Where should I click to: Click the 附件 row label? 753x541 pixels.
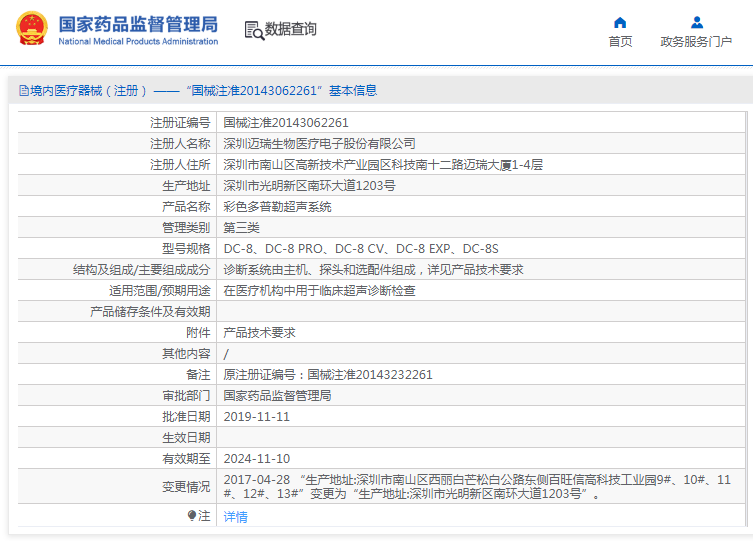198,333
